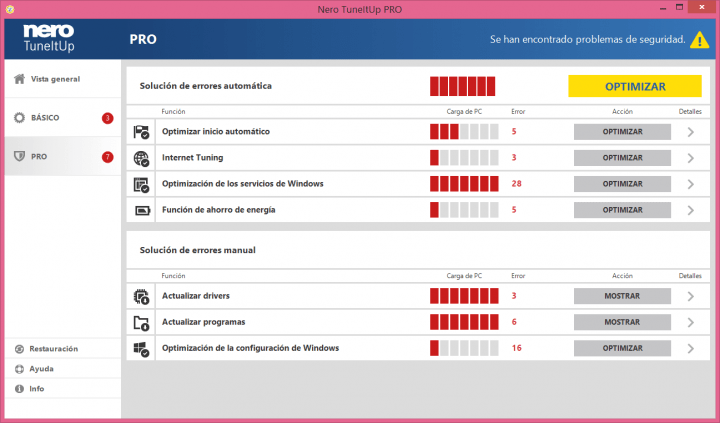Image resolution: width=720 pixels, height=423 pixels.
Task: Click the Actualizar programas folder icon
Action: pos(141,322)
